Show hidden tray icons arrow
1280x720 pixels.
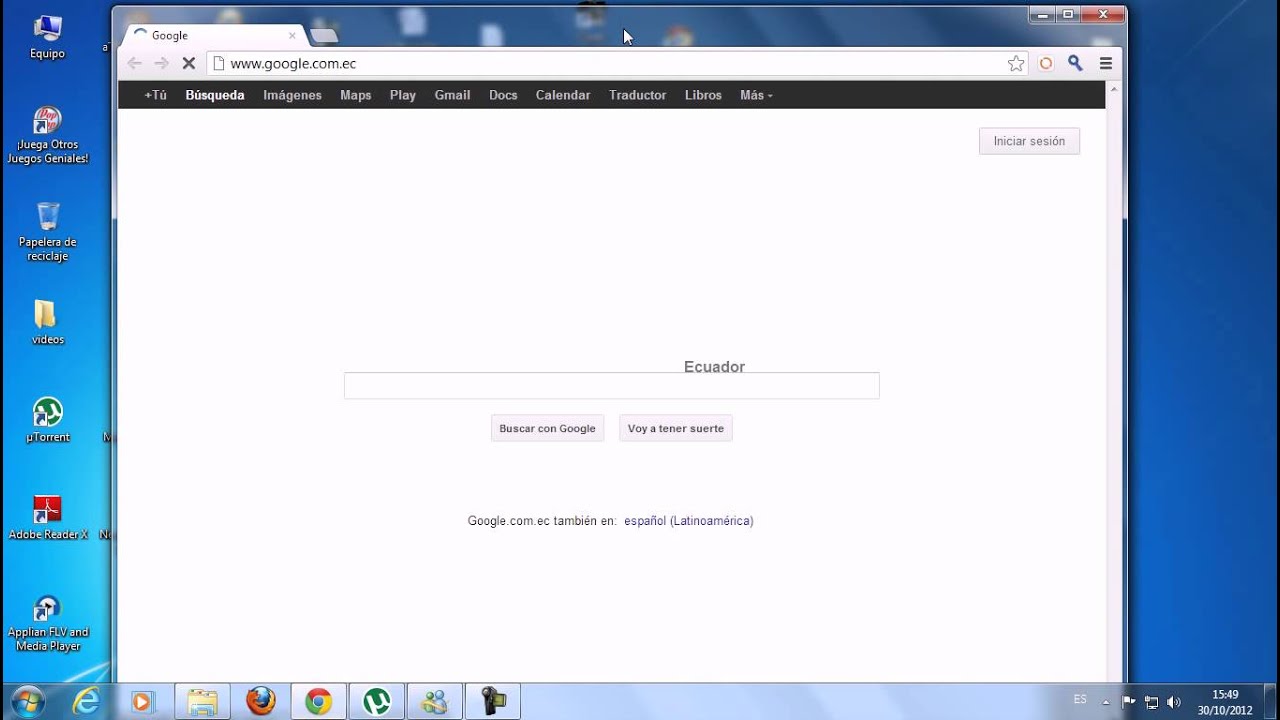pyautogui.click(x=1105, y=702)
